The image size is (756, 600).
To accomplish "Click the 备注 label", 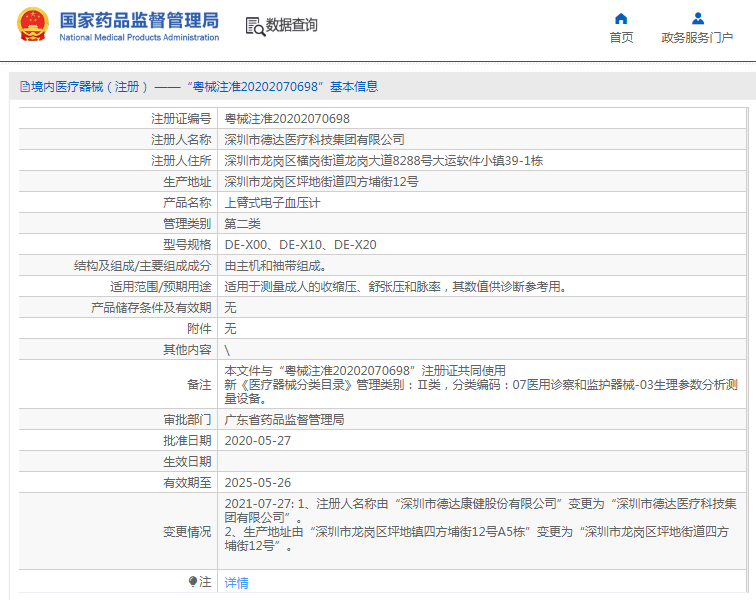I will tap(199, 384).
